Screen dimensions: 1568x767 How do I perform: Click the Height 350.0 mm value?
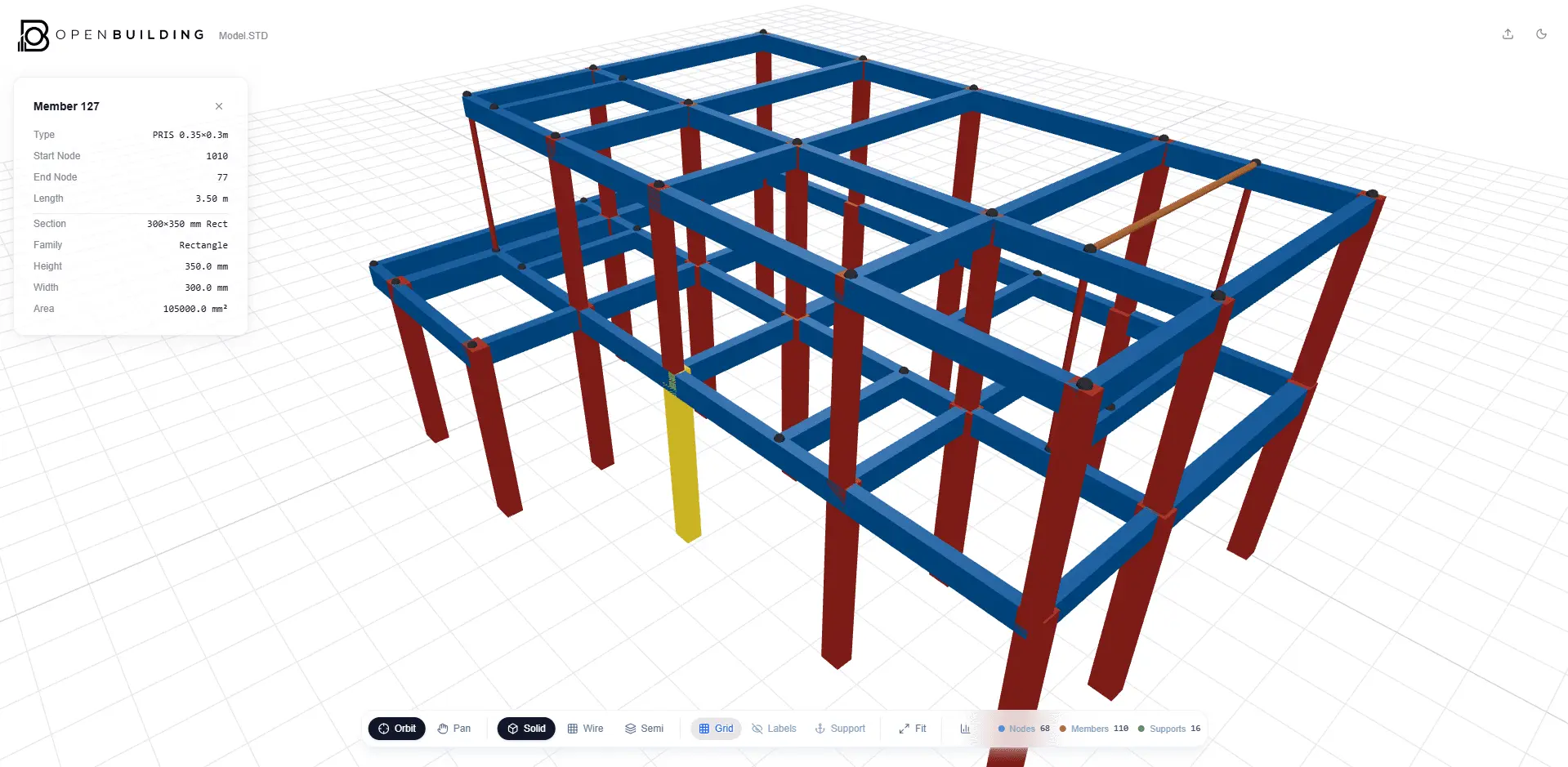point(207,266)
